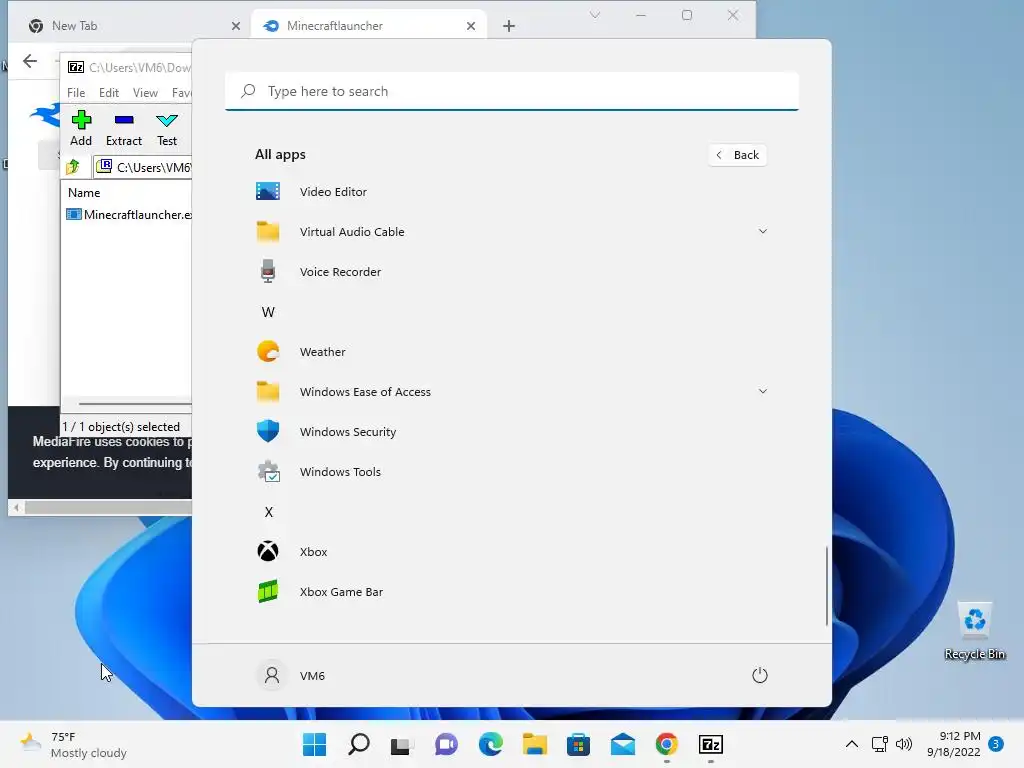1024x768 pixels.
Task: Open 7-Zip Edit menu
Action: (108, 93)
